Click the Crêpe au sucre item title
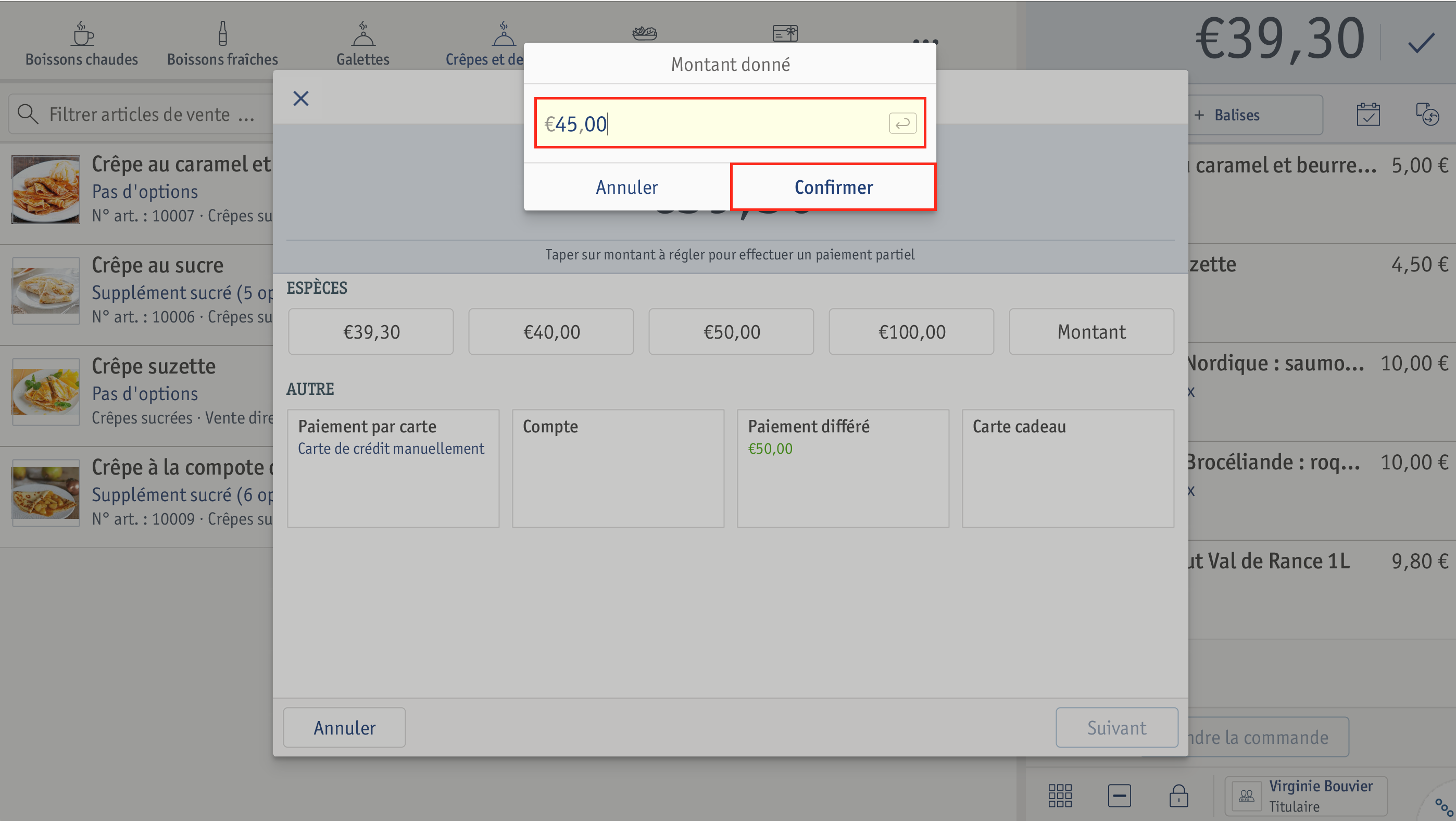 coord(158,265)
